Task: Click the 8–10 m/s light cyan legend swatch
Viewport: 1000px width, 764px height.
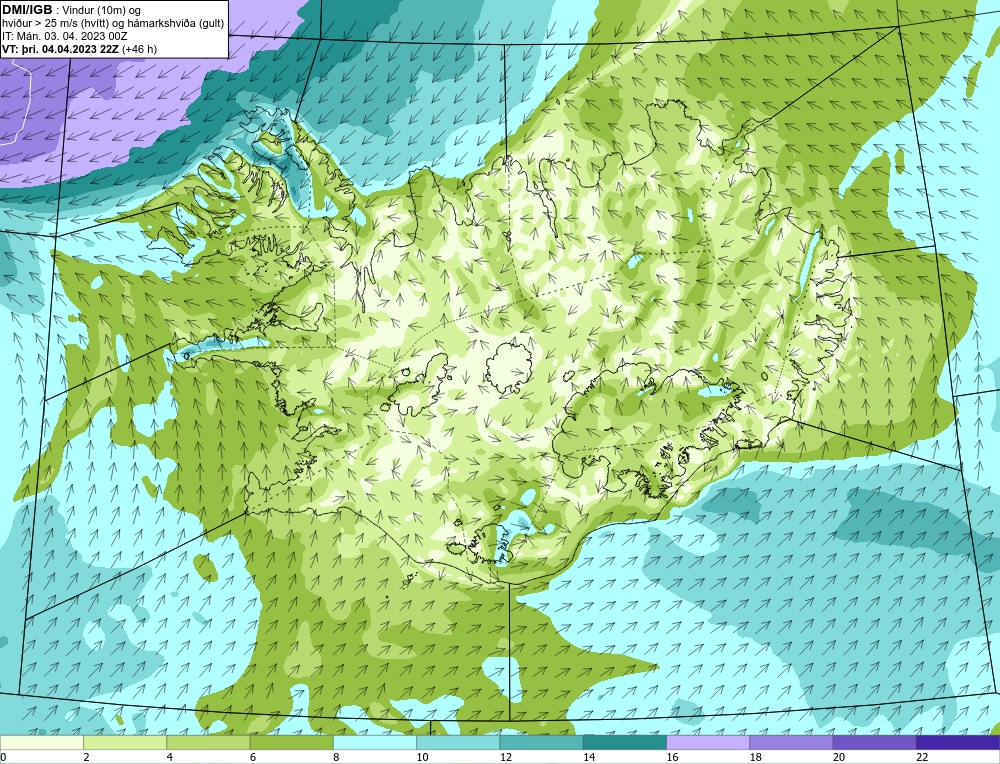Action: [x=375, y=743]
